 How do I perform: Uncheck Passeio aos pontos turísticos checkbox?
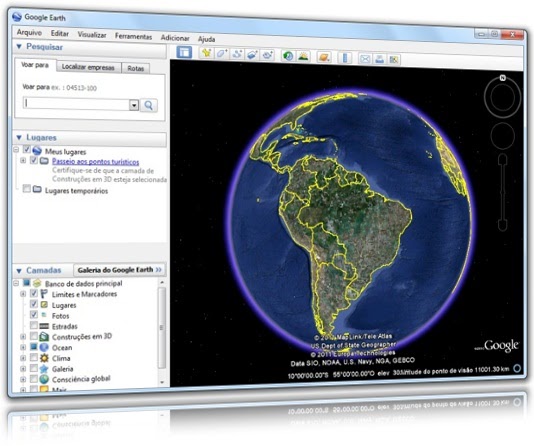click(34, 160)
